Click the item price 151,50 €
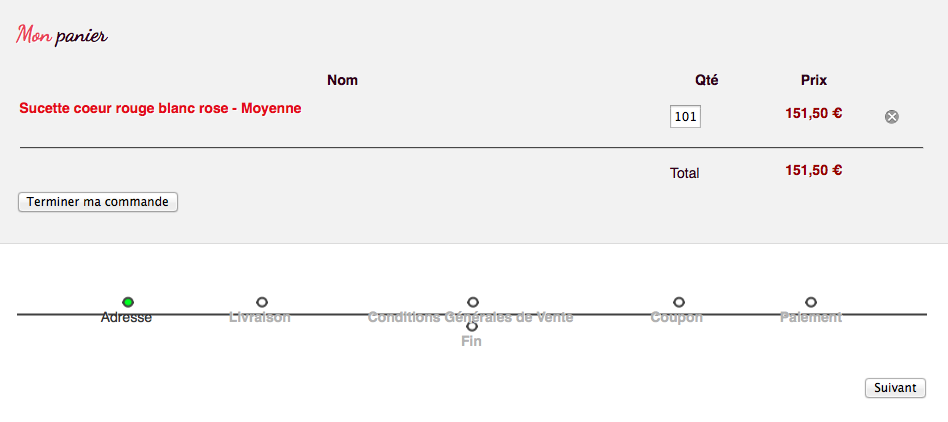The image size is (948, 422). pyautogui.click(x=814, y=113)
